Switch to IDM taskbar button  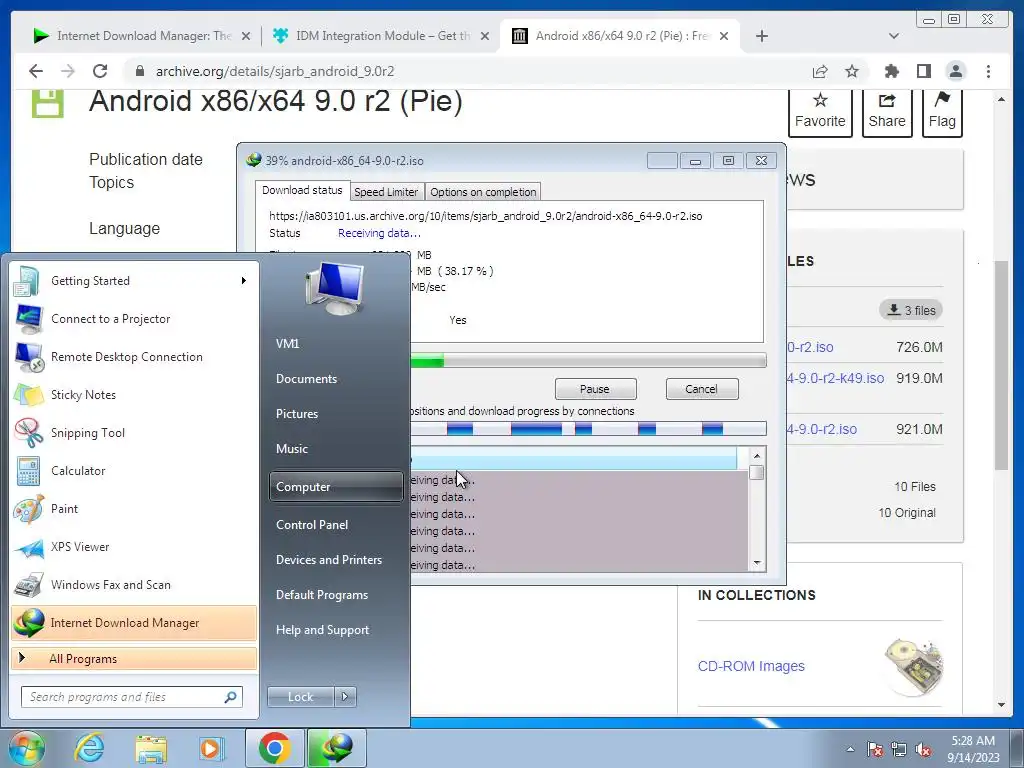coord(336,748)
